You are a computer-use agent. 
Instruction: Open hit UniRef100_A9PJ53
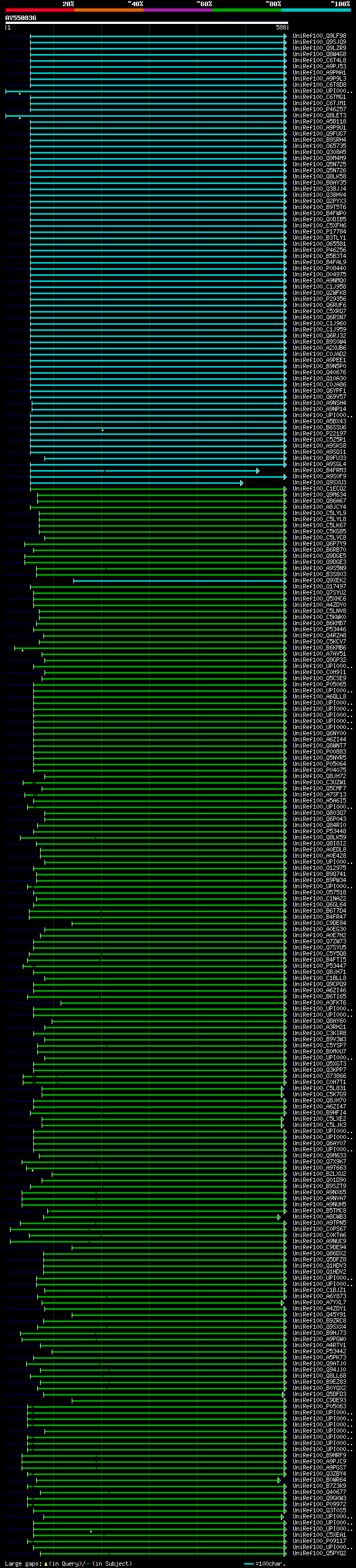[x=319, y=66]
